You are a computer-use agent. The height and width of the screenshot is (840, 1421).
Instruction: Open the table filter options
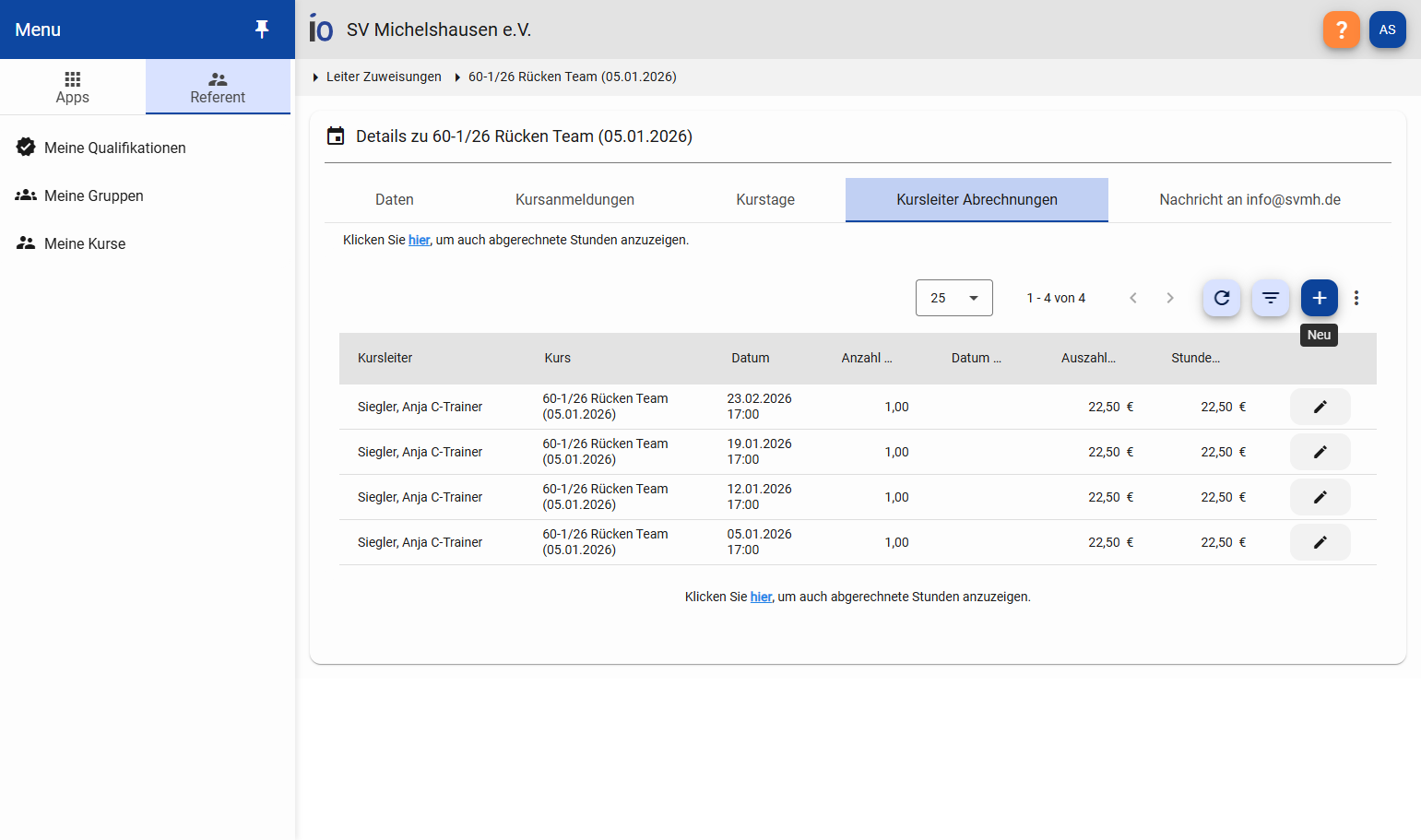tap(1271, 298)
